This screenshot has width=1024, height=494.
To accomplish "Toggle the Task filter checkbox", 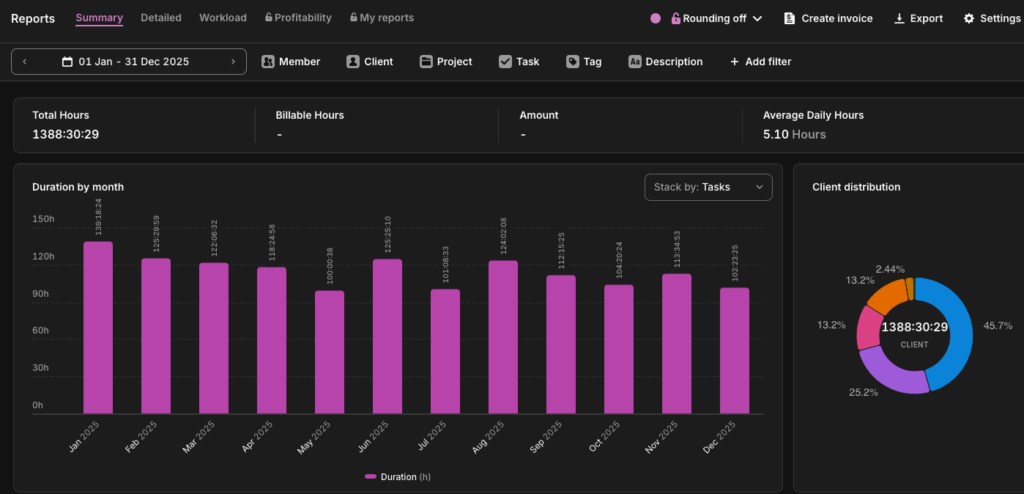I will pos(505,62).
